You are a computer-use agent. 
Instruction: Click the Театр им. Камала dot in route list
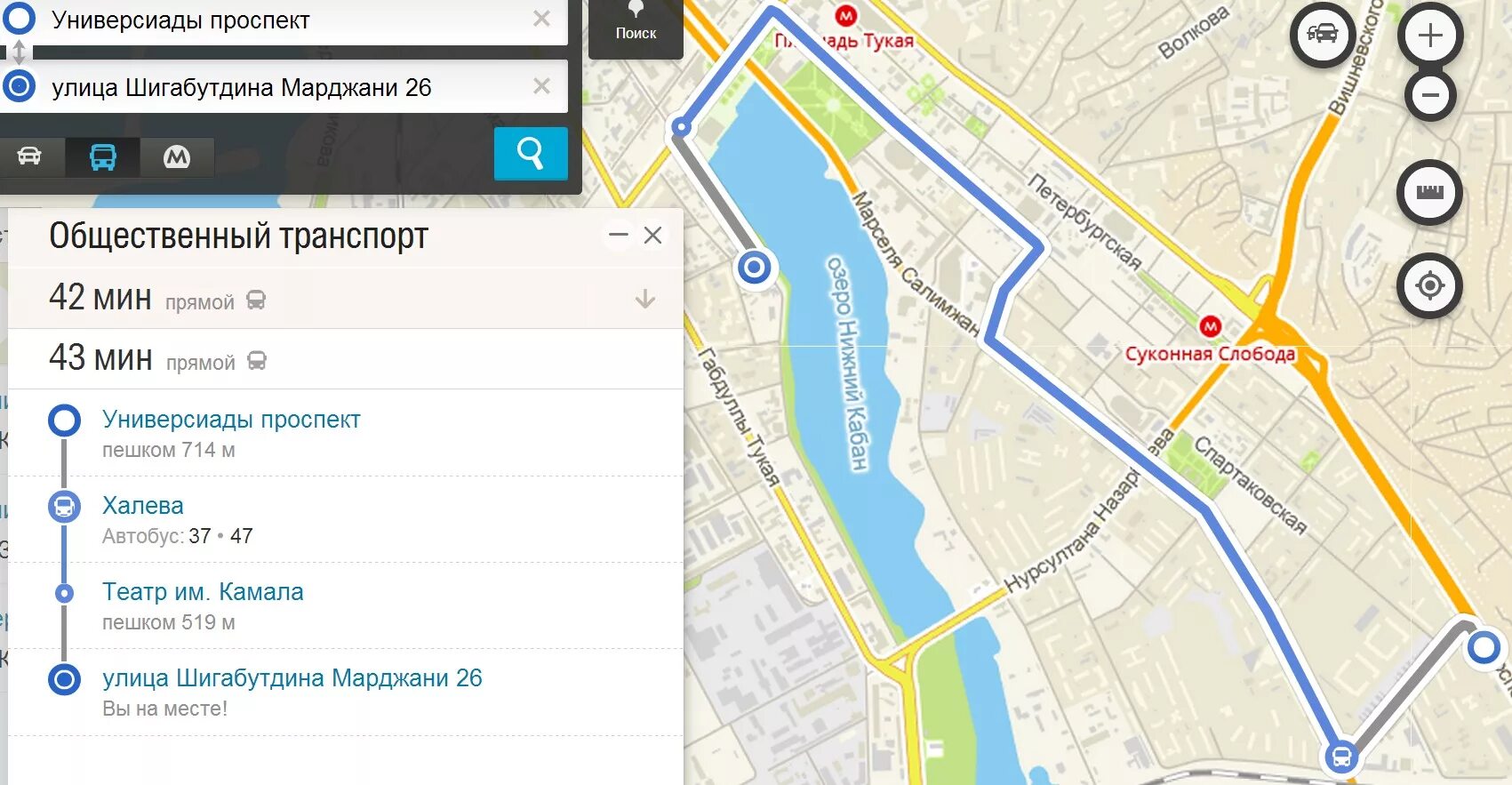click(x=64, y=593)
